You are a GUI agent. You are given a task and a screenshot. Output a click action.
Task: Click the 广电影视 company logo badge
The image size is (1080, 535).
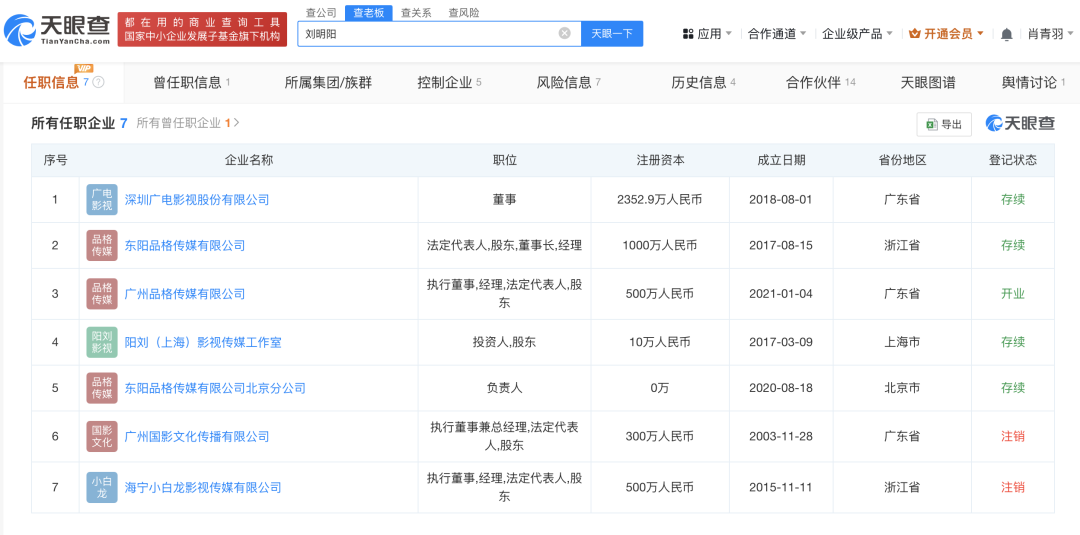tap(102, 200)
